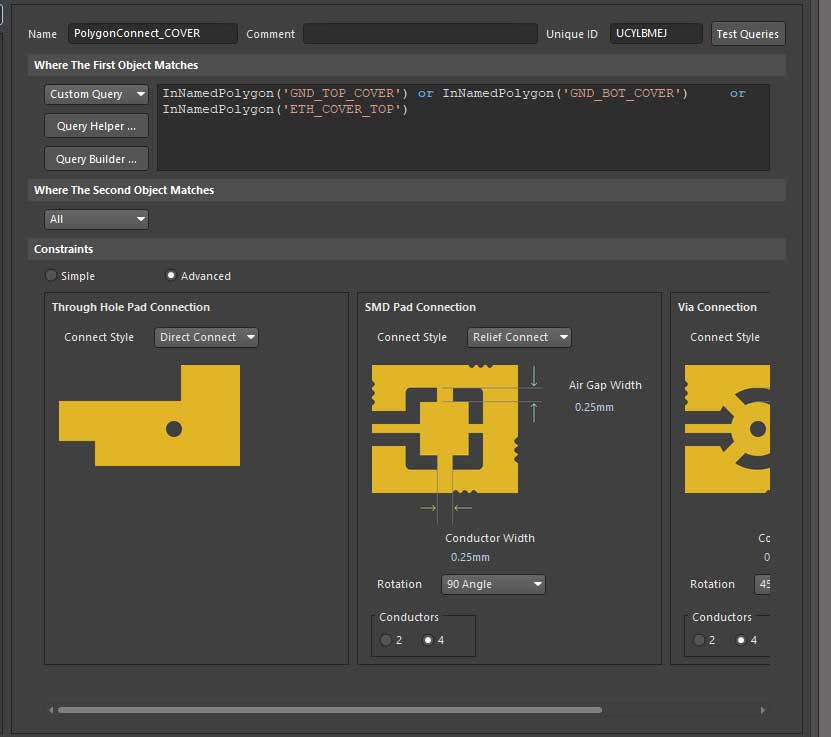Open the Custom Query dropdown

point(96,94)
